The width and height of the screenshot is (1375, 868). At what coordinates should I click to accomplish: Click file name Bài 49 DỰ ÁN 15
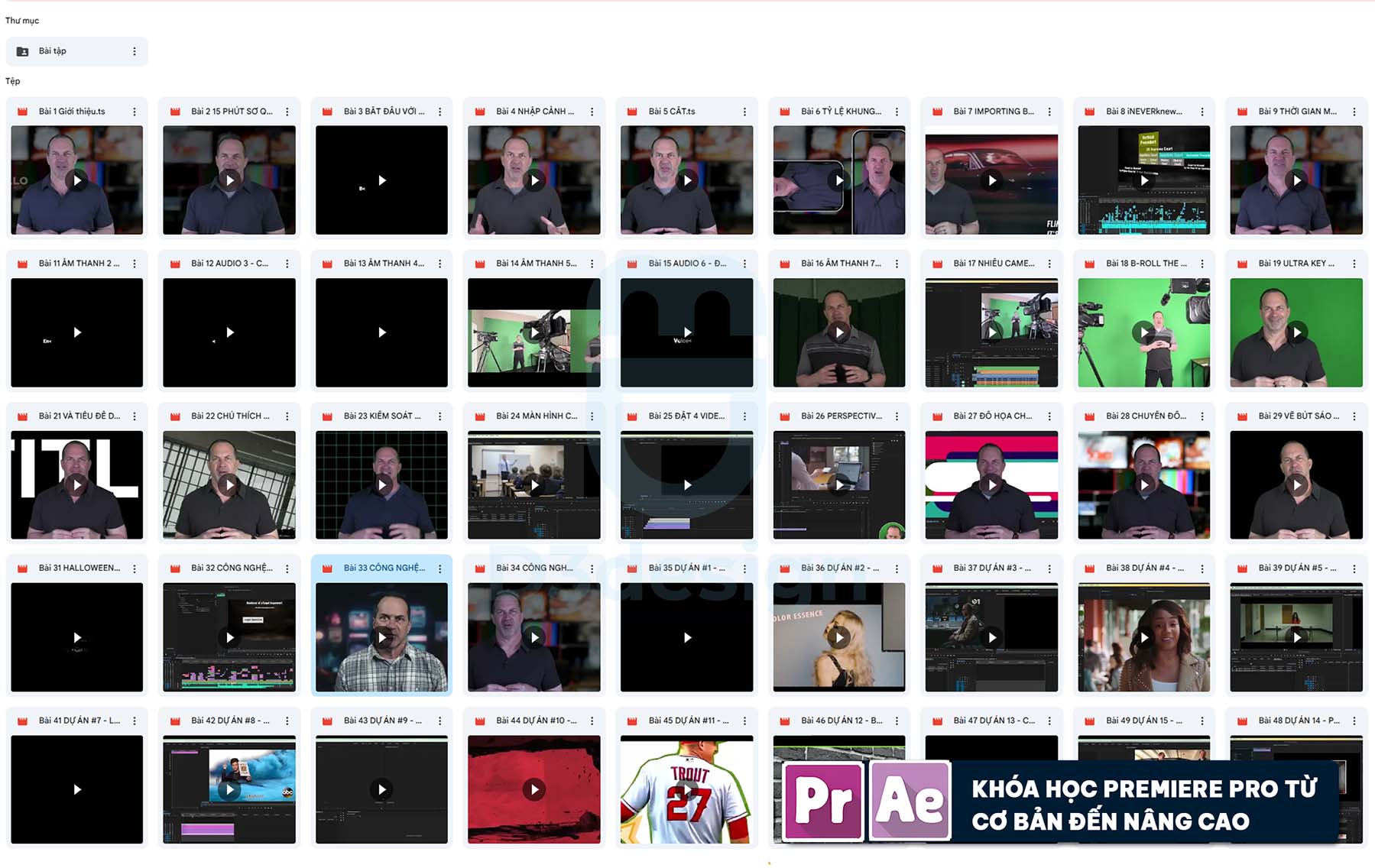click(1143, 721)
